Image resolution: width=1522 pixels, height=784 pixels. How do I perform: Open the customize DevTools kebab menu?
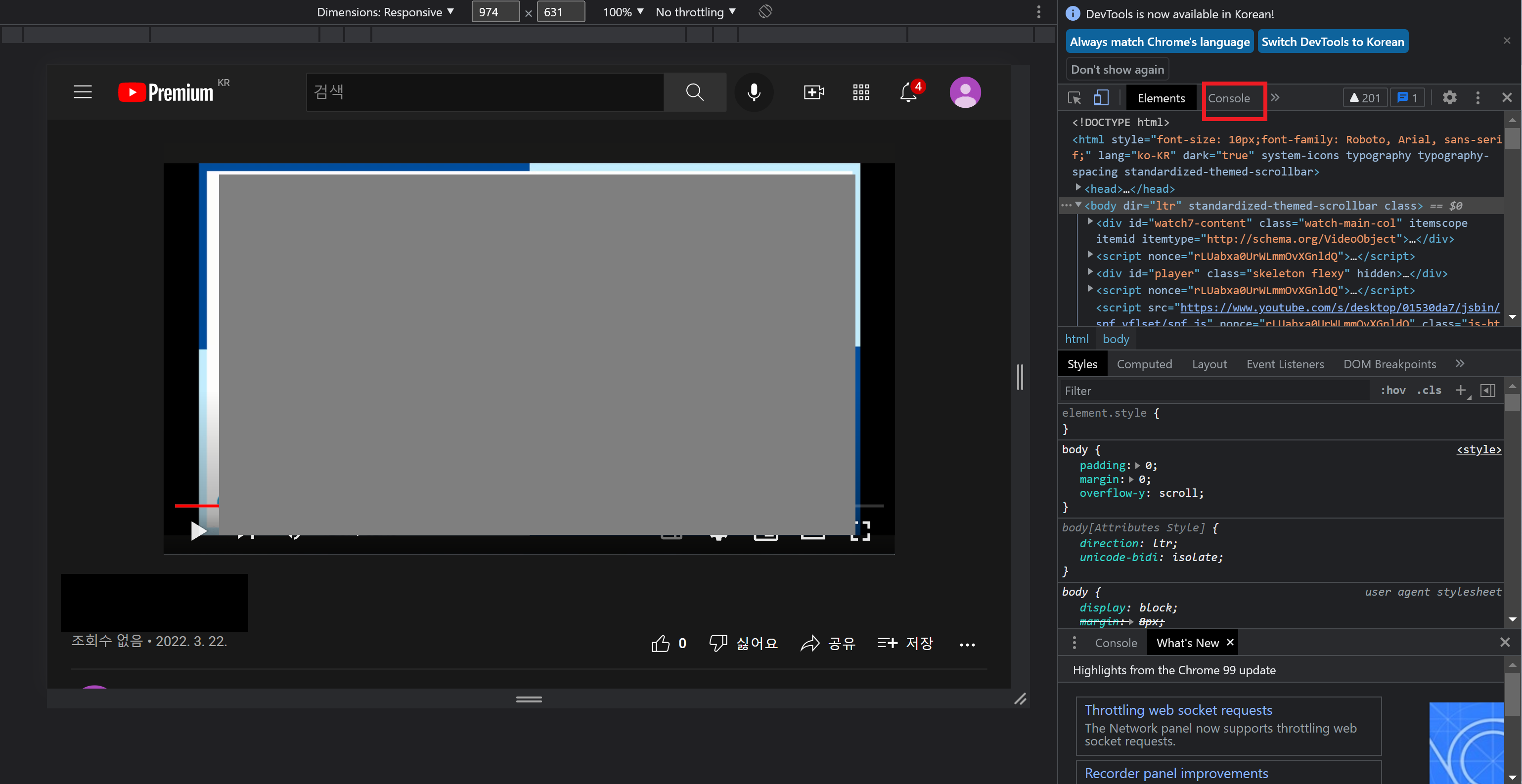click(1477, 98)
